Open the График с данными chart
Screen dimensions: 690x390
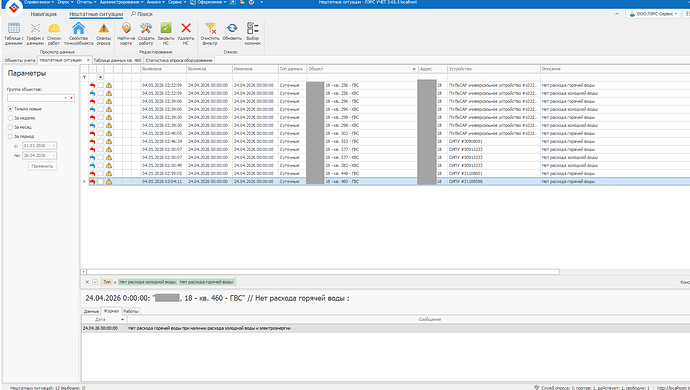click(x=35, y=33)
